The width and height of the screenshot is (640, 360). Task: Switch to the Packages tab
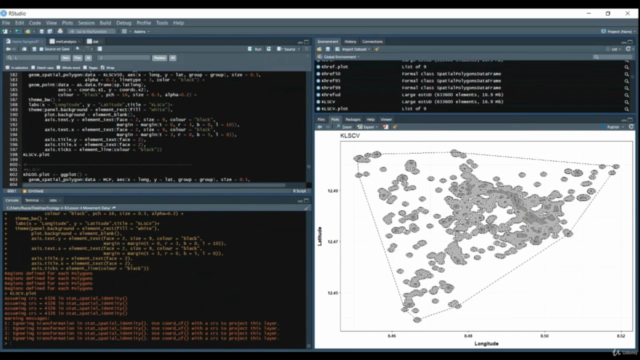353,120
